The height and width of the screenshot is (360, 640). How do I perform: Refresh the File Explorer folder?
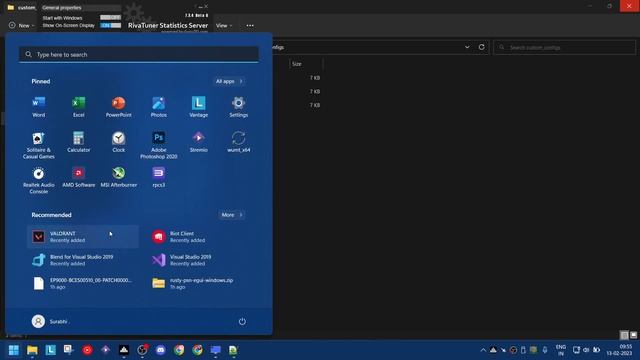coord(482,47)
